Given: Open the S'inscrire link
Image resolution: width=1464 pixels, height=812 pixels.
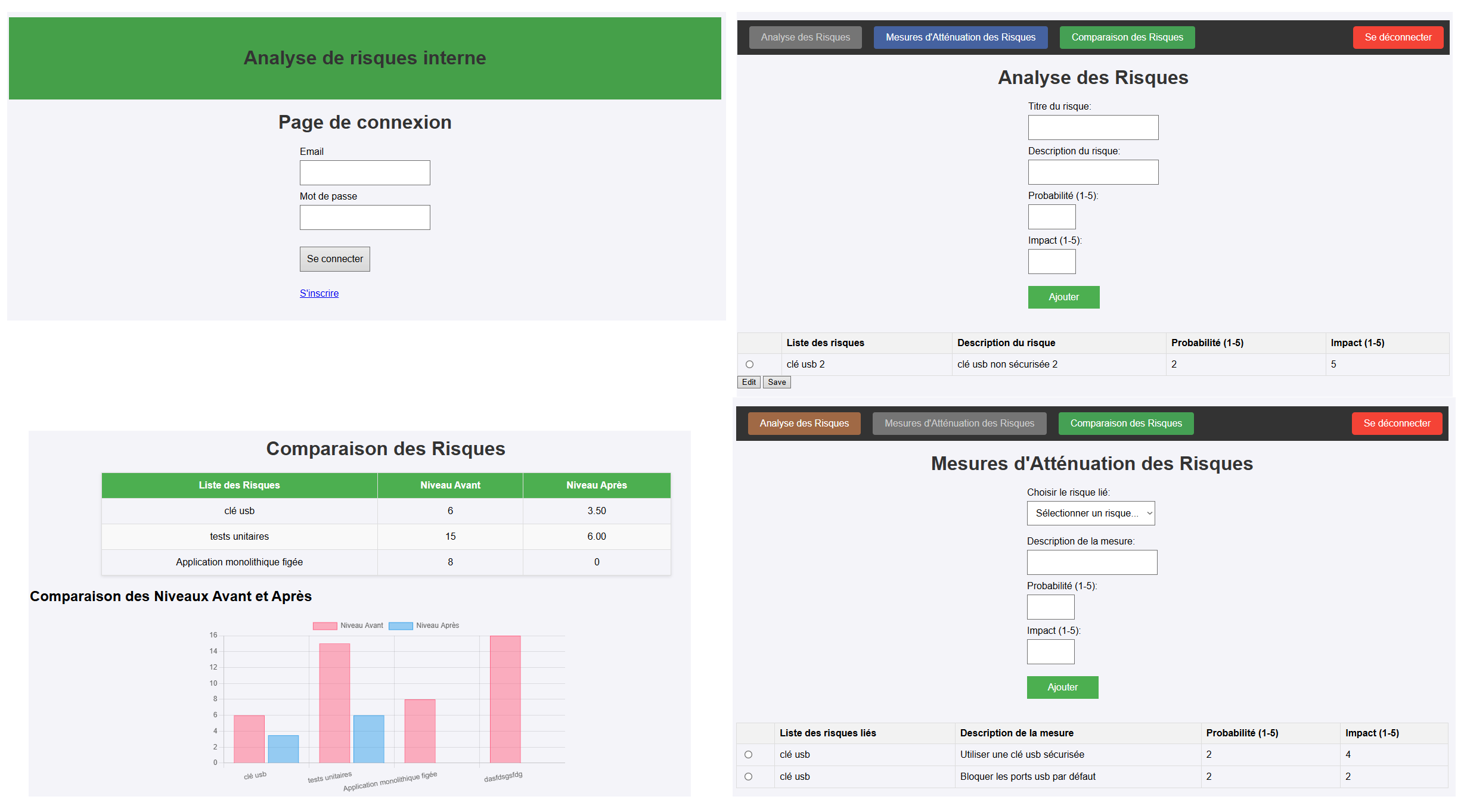Looking at the screenshot, I should 319,293.
